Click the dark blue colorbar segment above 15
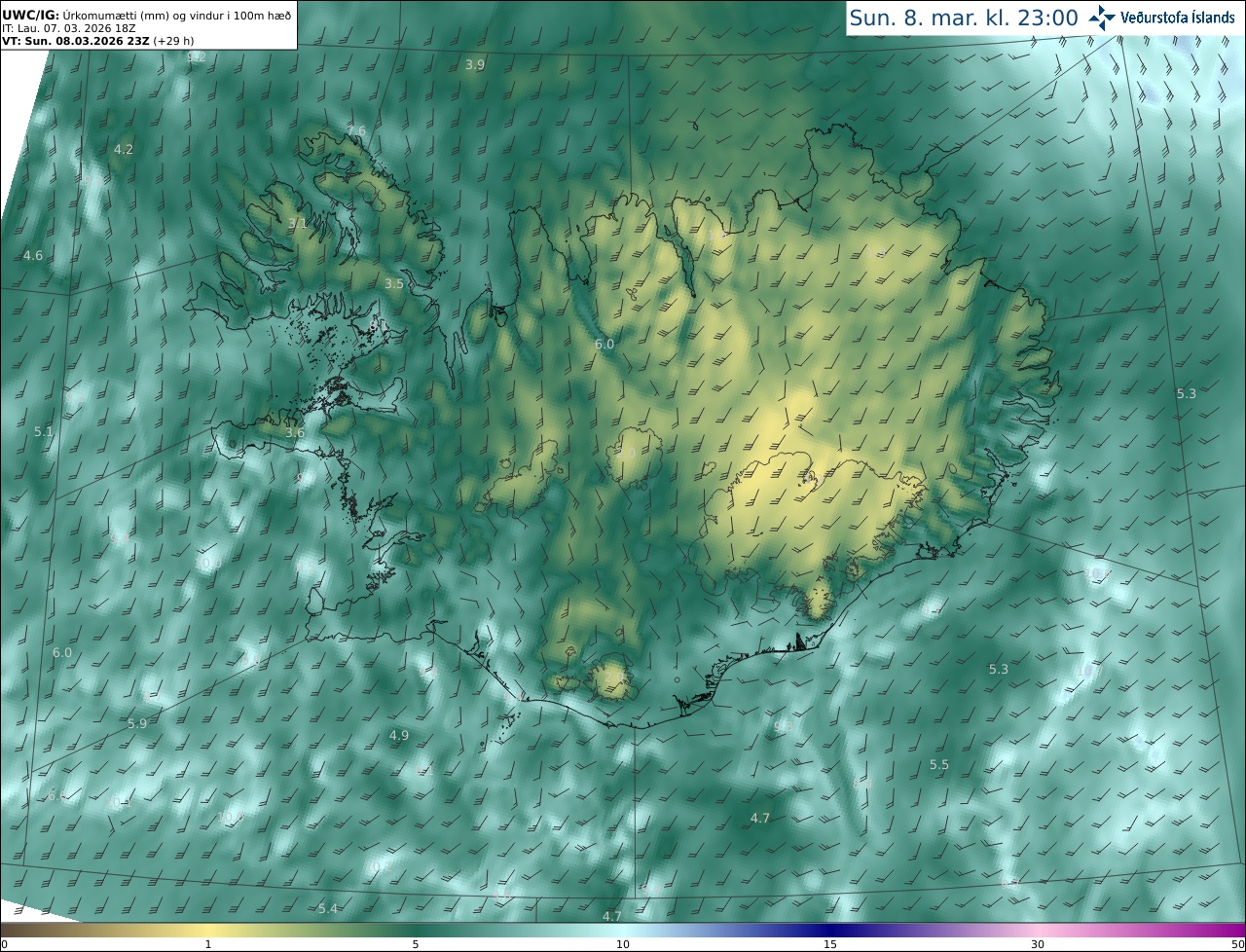Image resolution: width=1246 pixels, height=952 pixels. (830, 929)
